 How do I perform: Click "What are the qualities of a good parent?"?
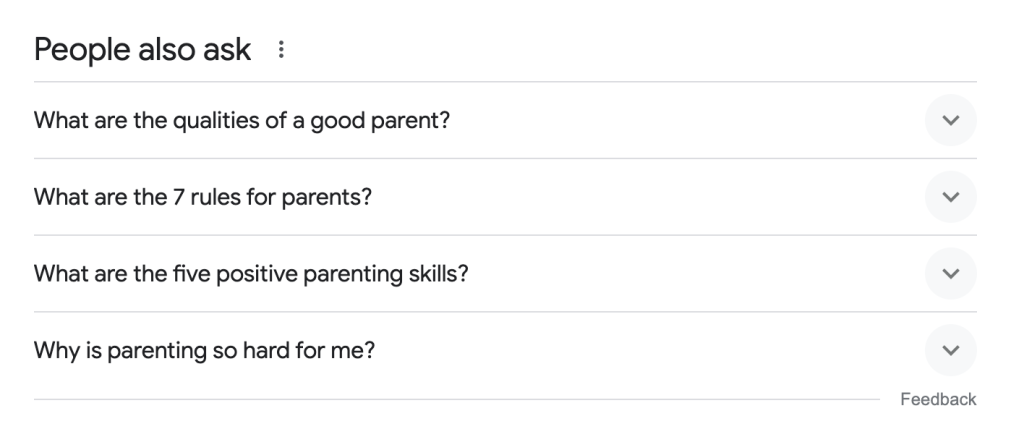pyautogui.click(x=242, y=120)
